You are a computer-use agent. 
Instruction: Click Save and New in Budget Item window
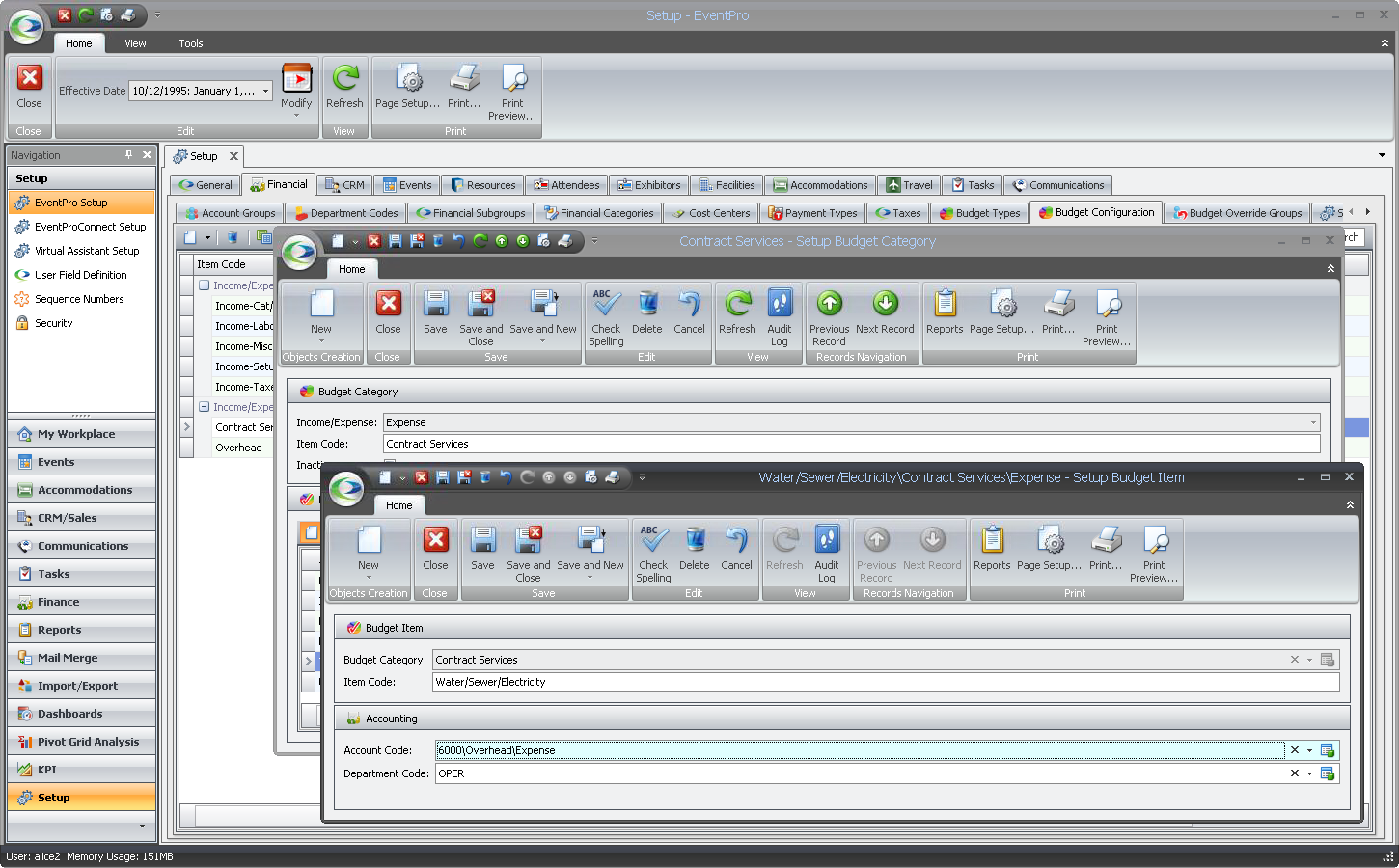[x=590, y=555]
